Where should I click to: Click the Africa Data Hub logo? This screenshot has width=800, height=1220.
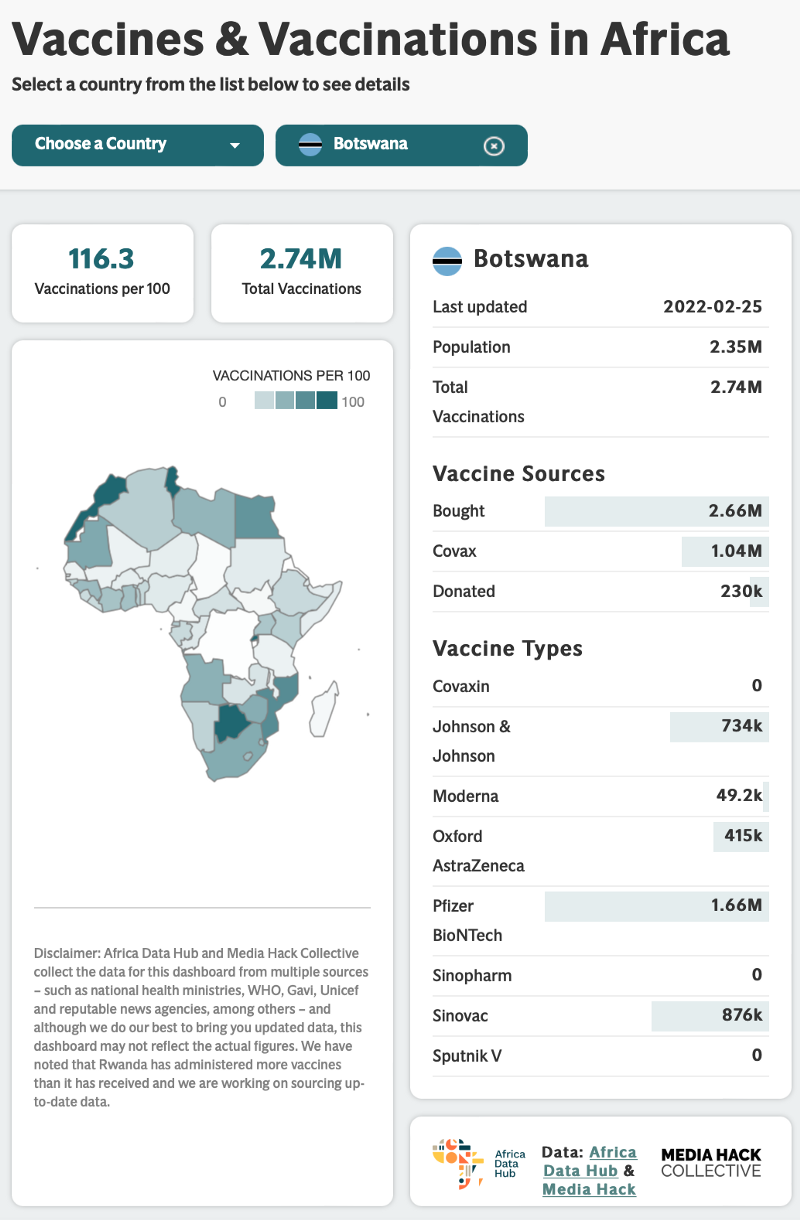click(479, 1163)
